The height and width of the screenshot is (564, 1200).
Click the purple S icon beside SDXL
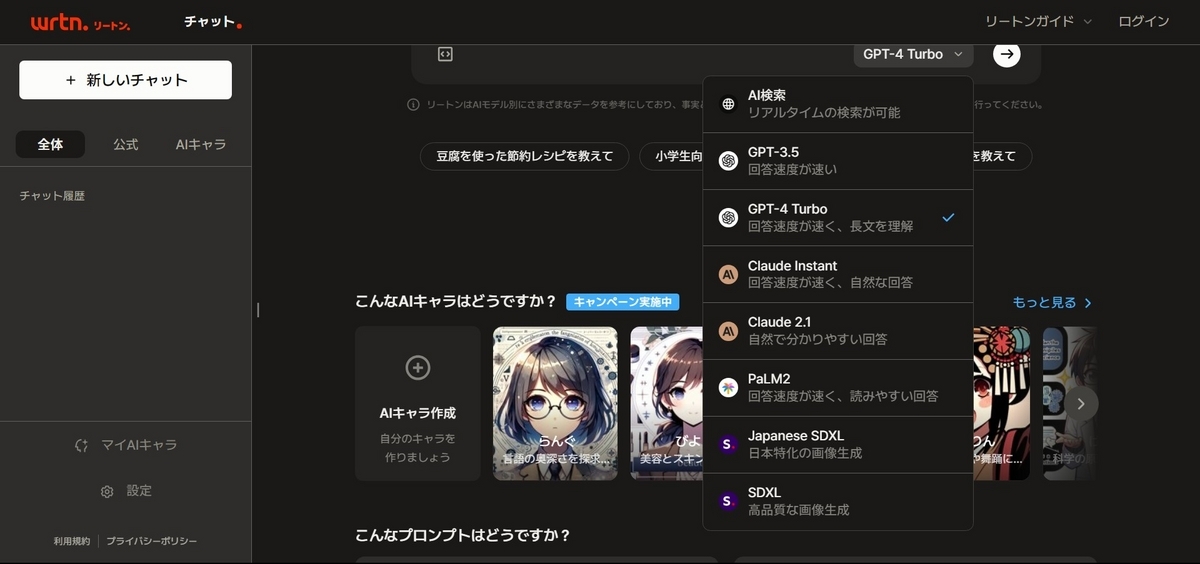point(728,501)
